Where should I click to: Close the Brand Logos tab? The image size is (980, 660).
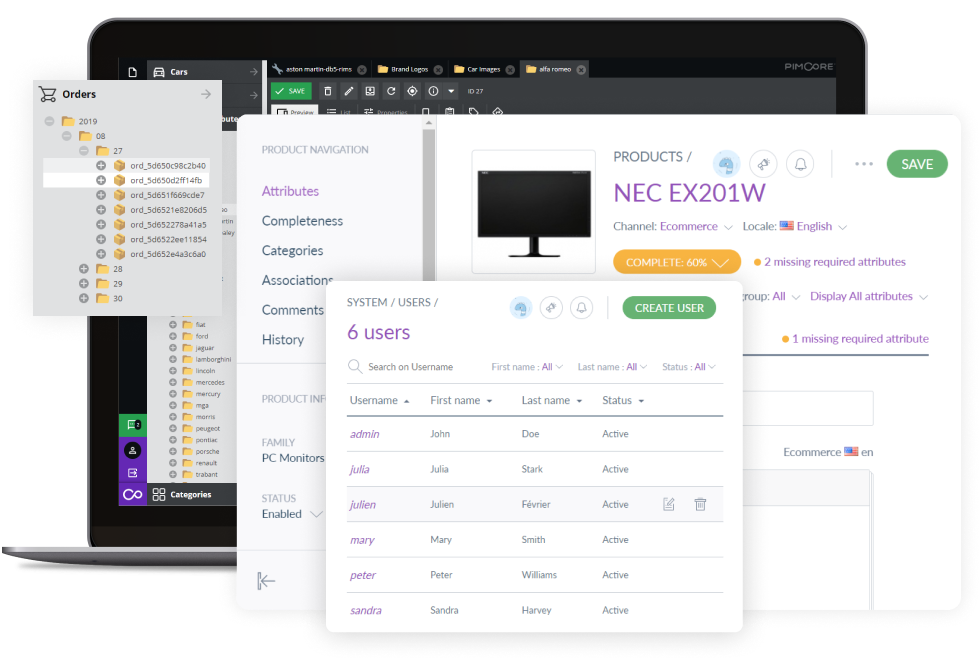tap(438, 69)
